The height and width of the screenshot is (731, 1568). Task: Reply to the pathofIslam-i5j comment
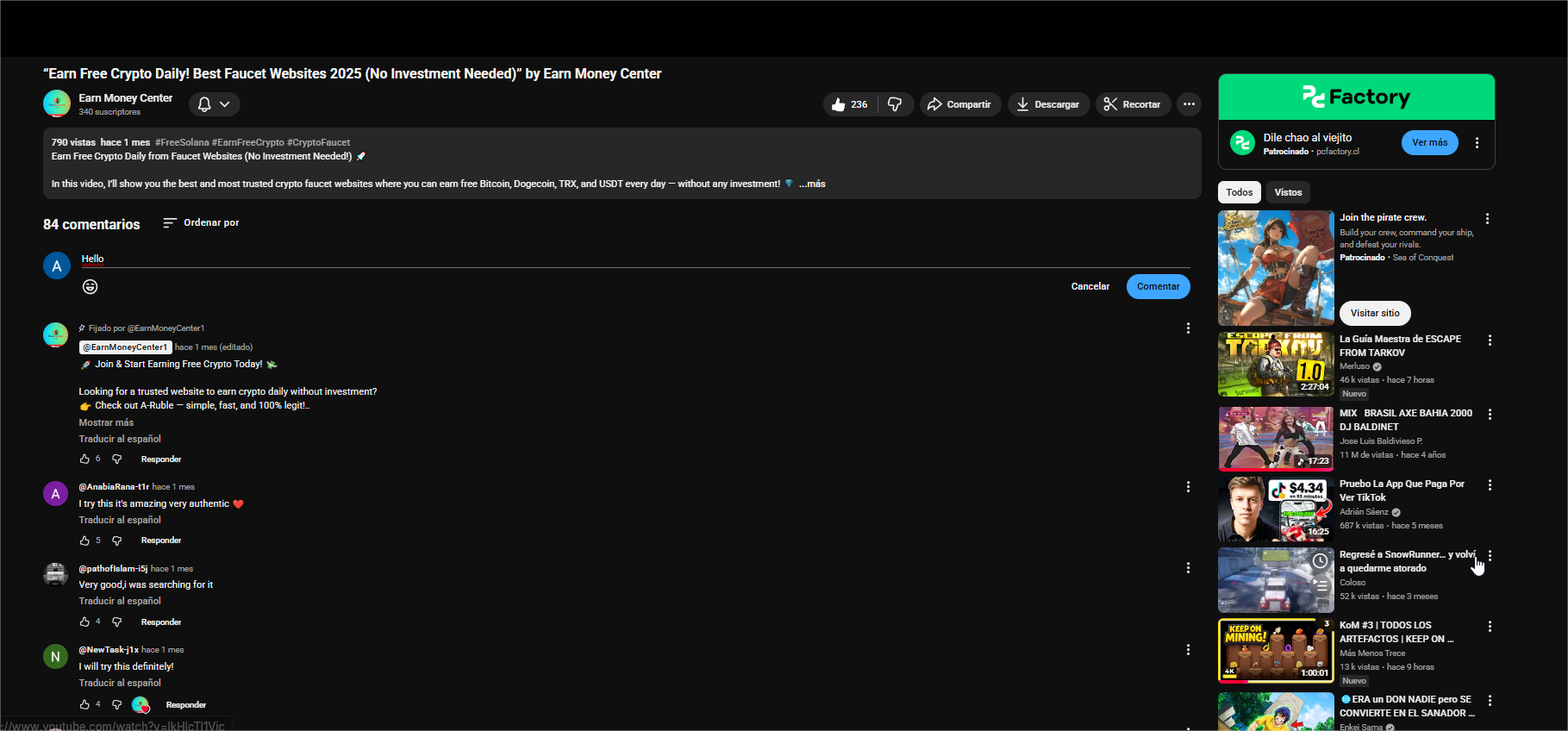point(161,622)
